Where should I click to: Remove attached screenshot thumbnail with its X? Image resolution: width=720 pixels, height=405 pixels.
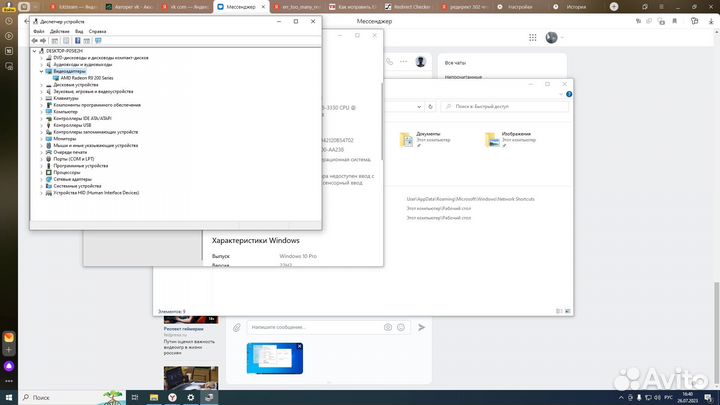tap(299, 346)
